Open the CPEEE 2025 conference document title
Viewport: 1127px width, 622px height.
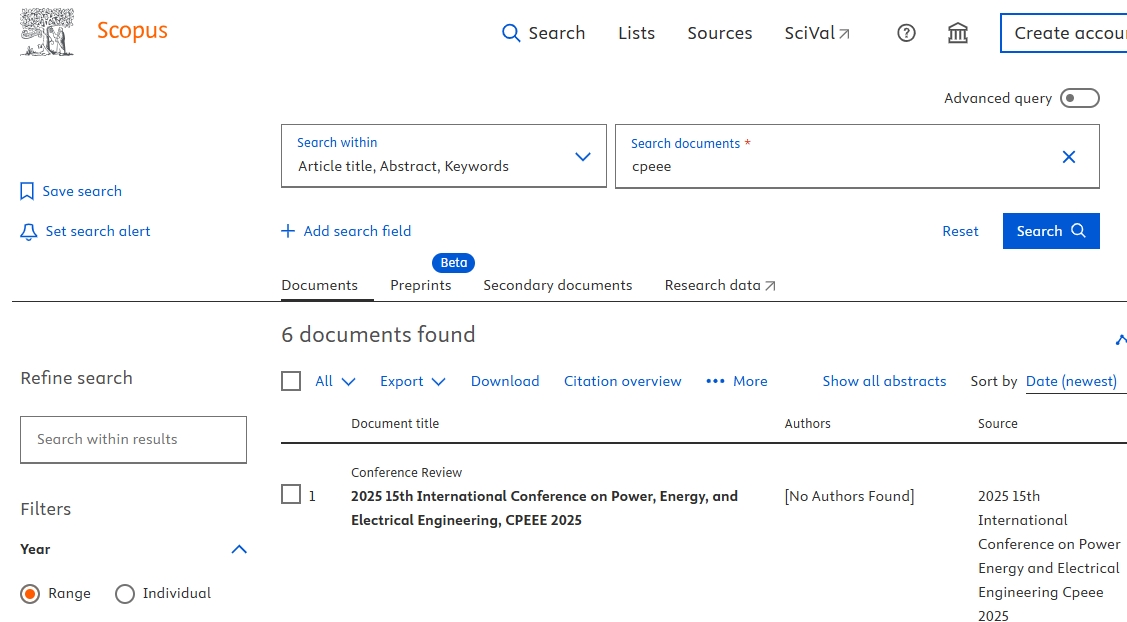(x=544, y=508)
